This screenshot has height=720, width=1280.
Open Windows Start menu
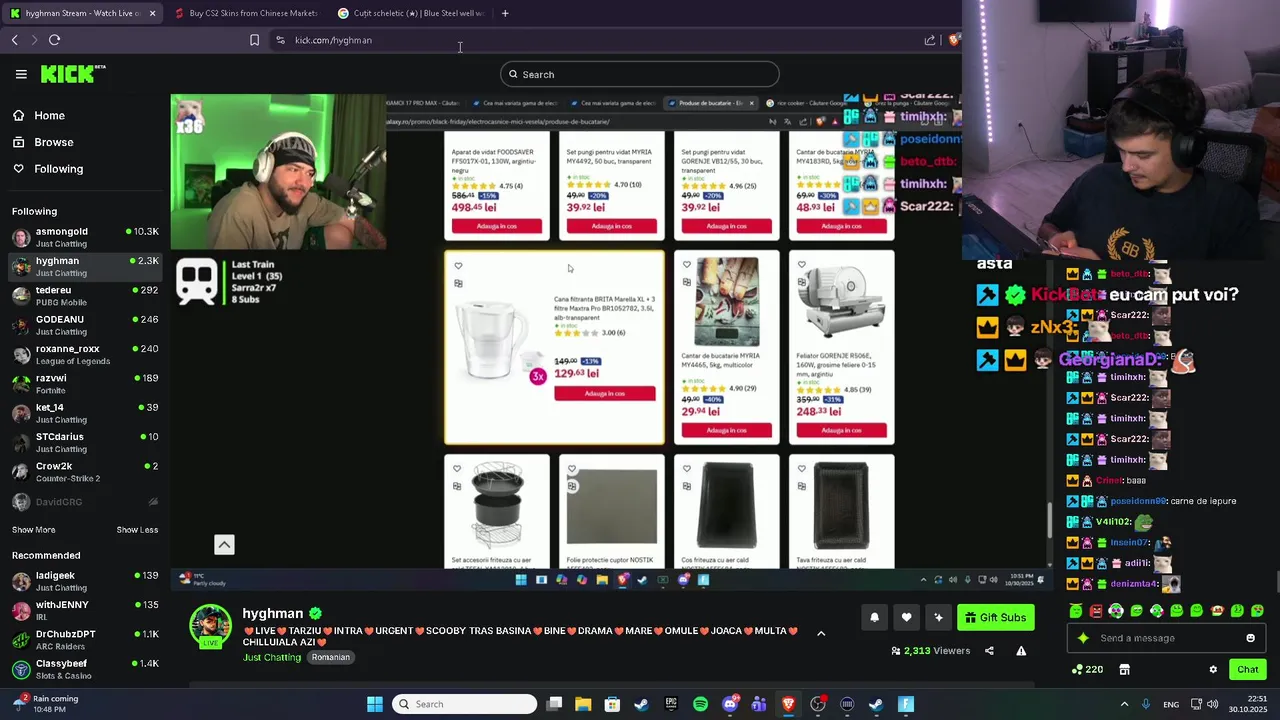coord(375,704)
